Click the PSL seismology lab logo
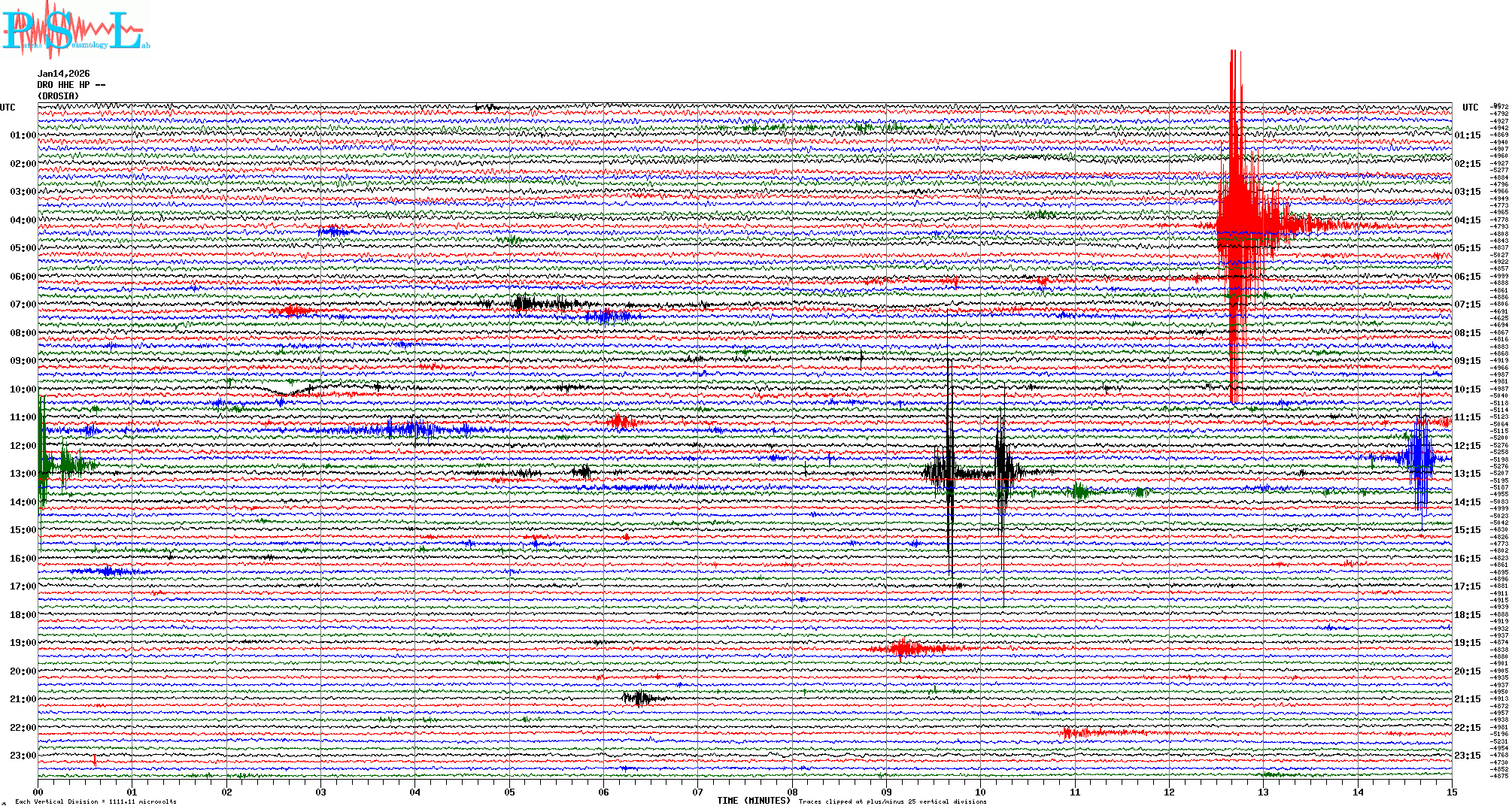 click(75, 30)
